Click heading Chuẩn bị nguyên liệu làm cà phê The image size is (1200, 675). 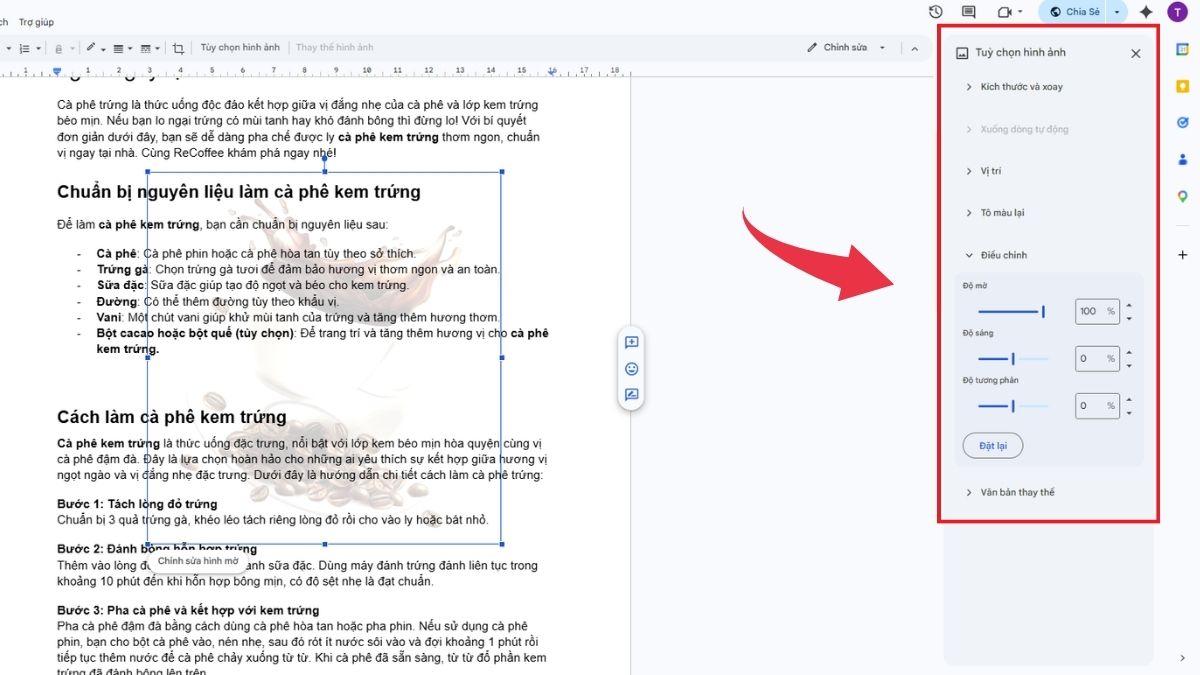point(238,192)
